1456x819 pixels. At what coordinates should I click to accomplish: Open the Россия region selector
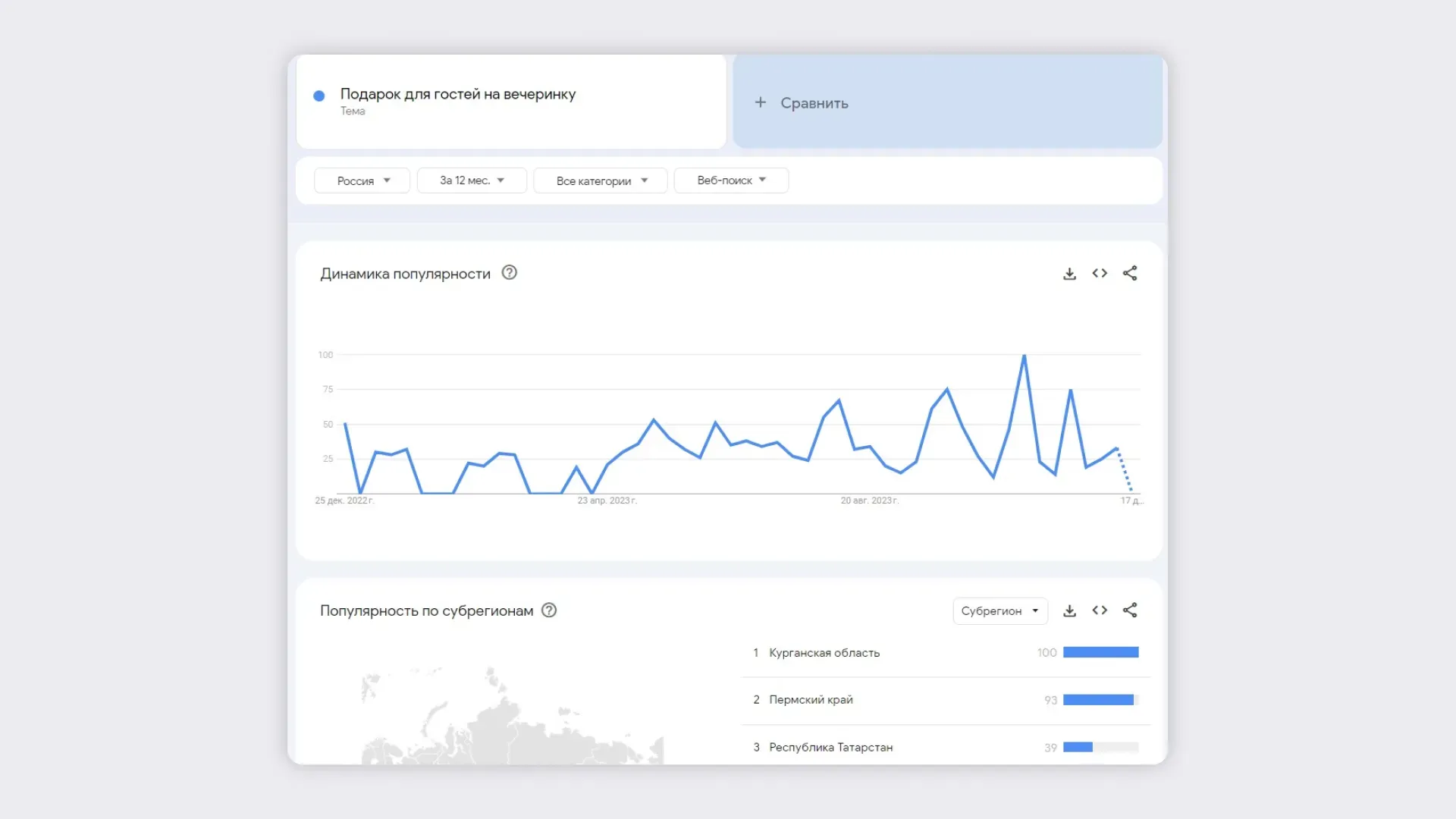pyautogui.click(x=362, y=180)
